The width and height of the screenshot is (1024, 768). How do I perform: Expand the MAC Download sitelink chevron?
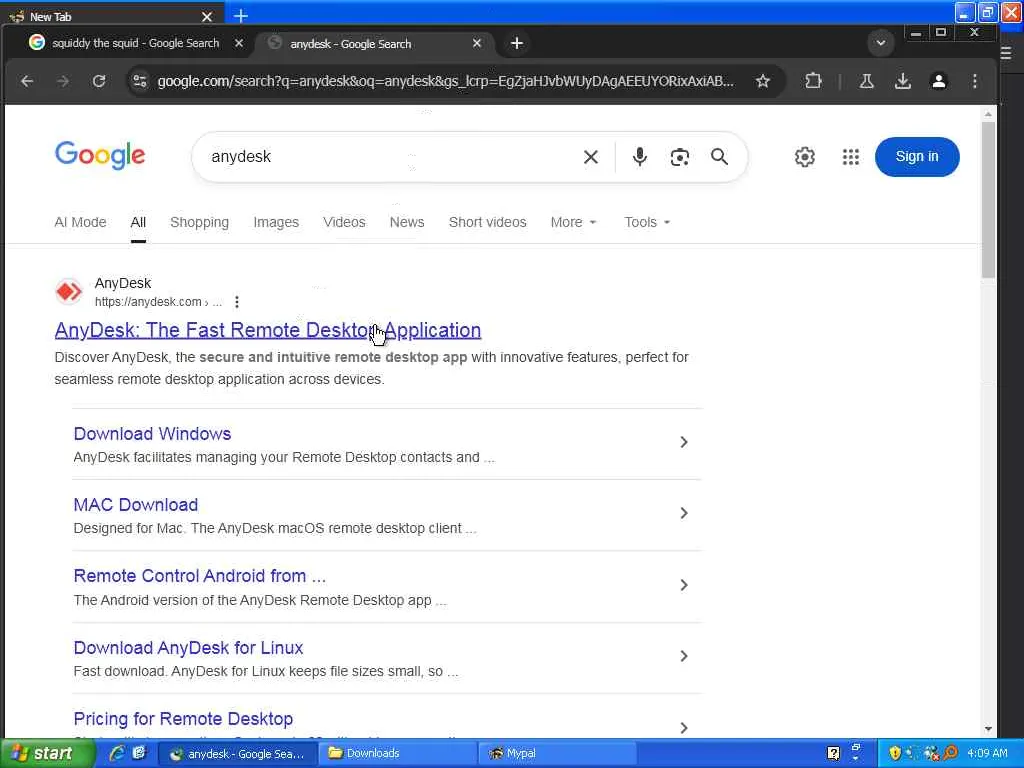[x=683, y=513]
